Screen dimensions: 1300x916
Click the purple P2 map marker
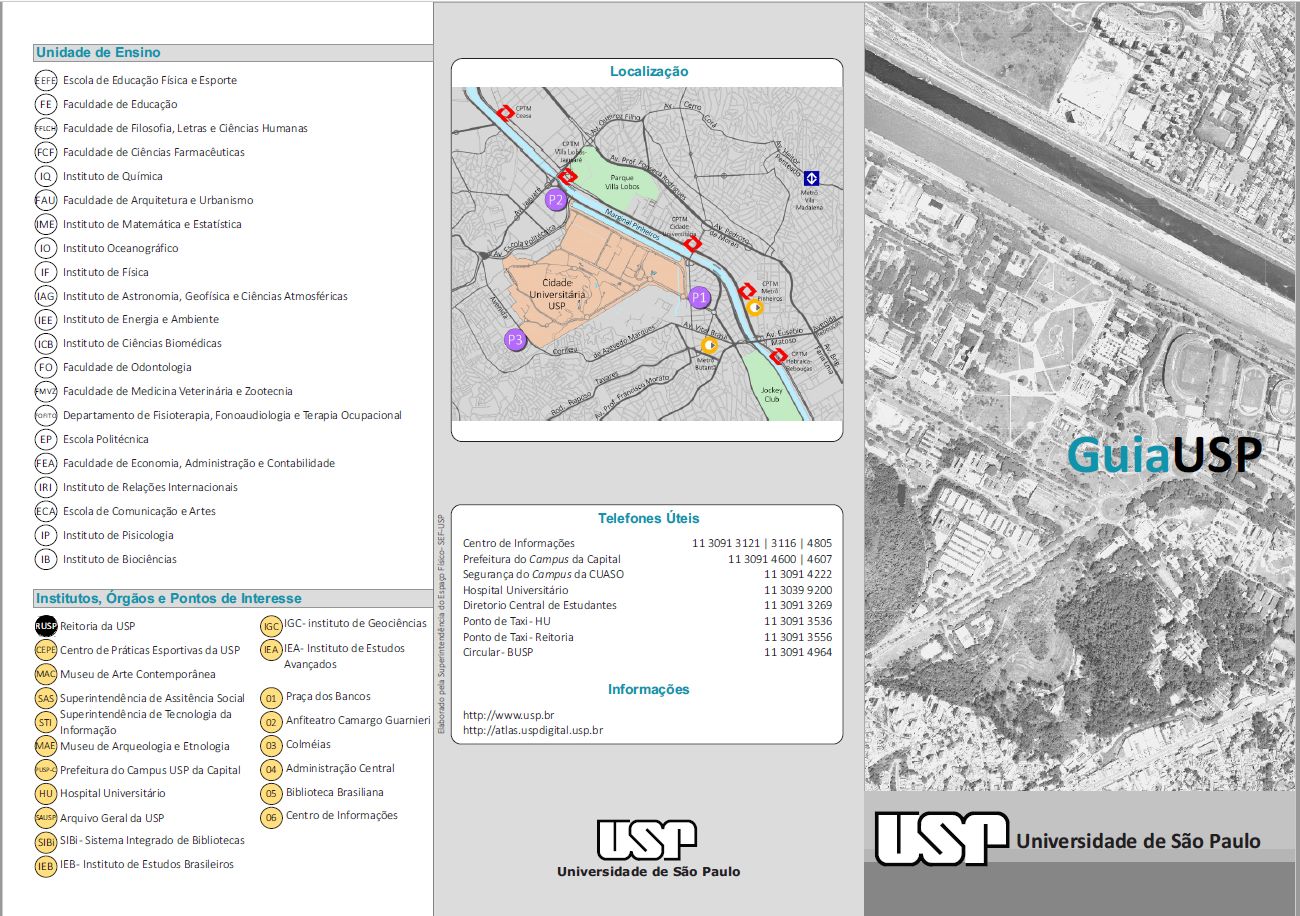point(556,200)
